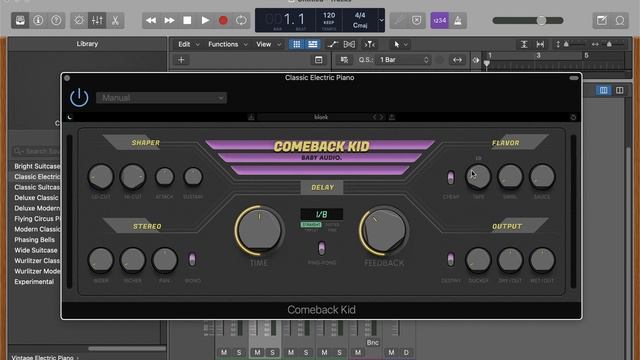Viewport: 640px width, 360px height.
Task: Toggle Cycle mode in the transport
Action: coord(241,20)
